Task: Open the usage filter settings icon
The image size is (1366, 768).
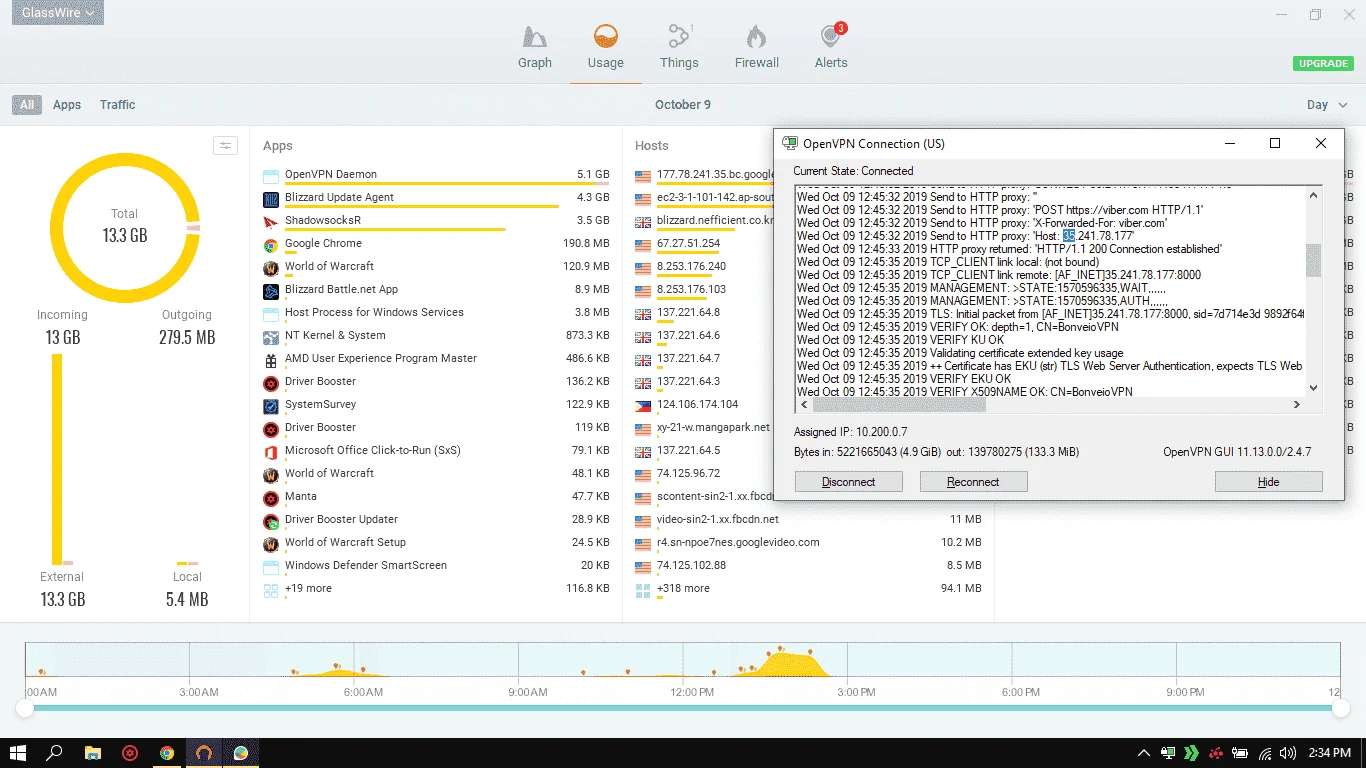Action: tap(225, 146)
